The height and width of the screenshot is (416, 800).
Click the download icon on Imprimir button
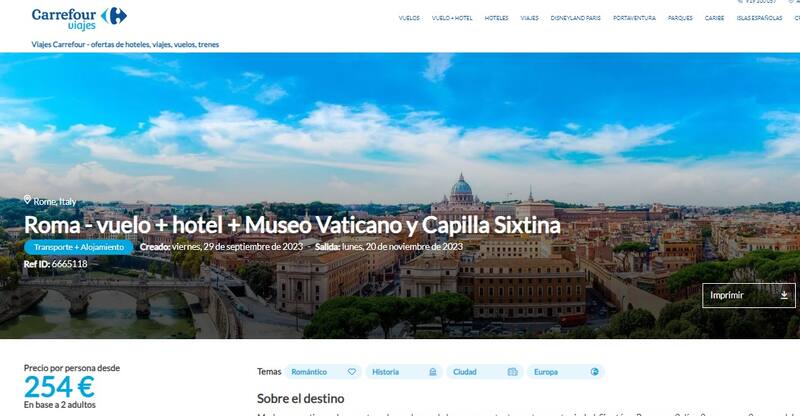[x=784, y=295]
